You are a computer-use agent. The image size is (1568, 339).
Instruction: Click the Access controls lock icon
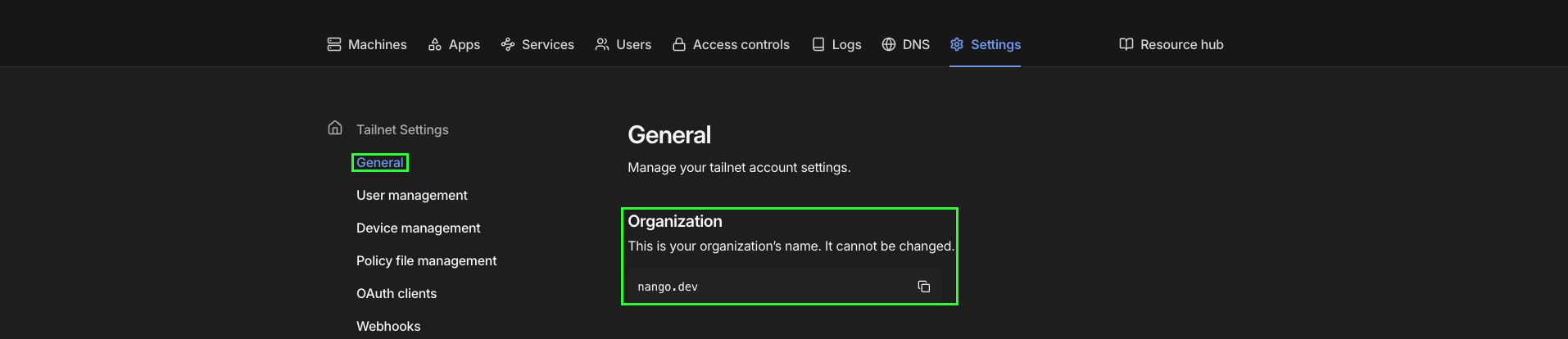679,44
